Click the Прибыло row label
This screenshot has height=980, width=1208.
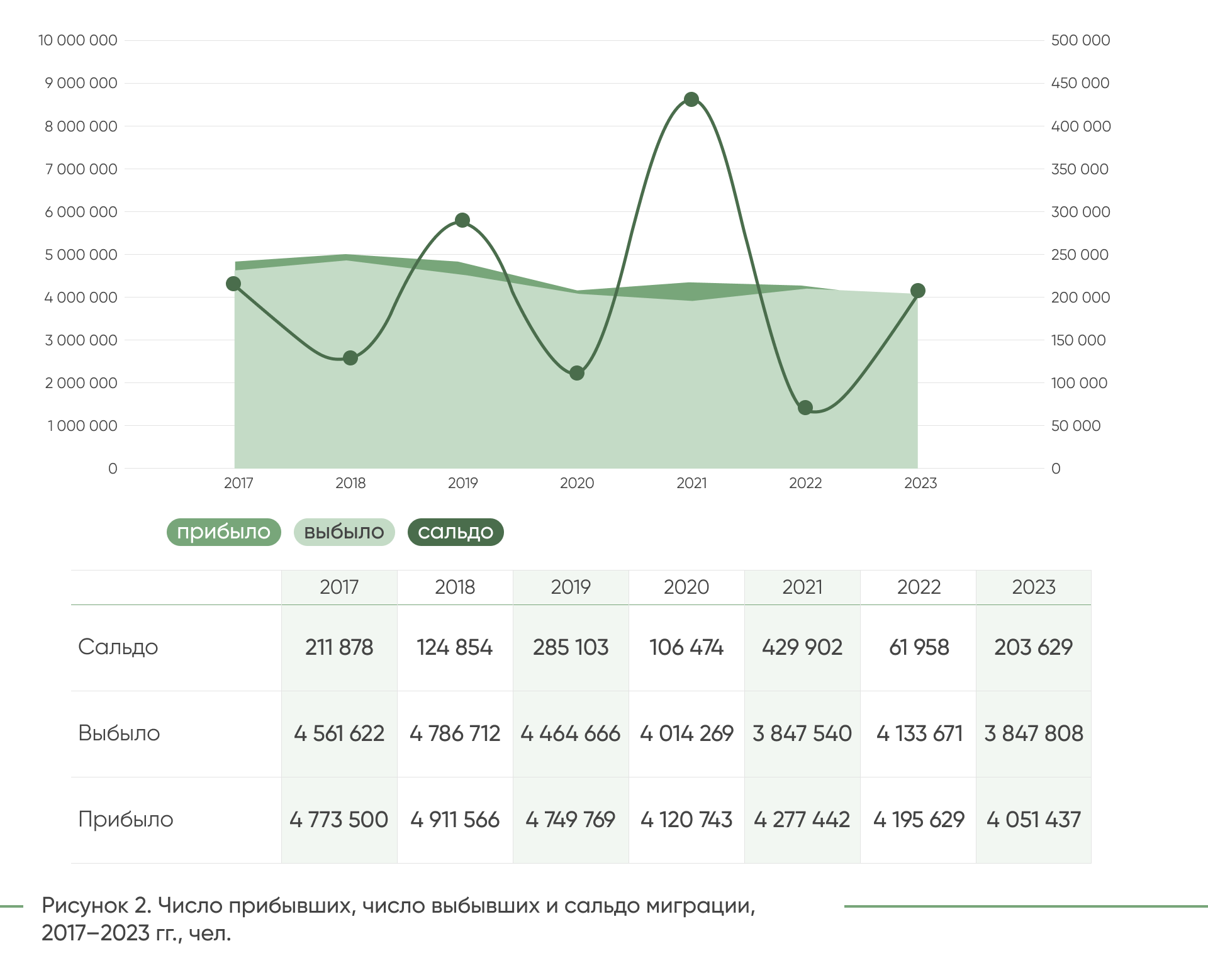click(125, 820)
